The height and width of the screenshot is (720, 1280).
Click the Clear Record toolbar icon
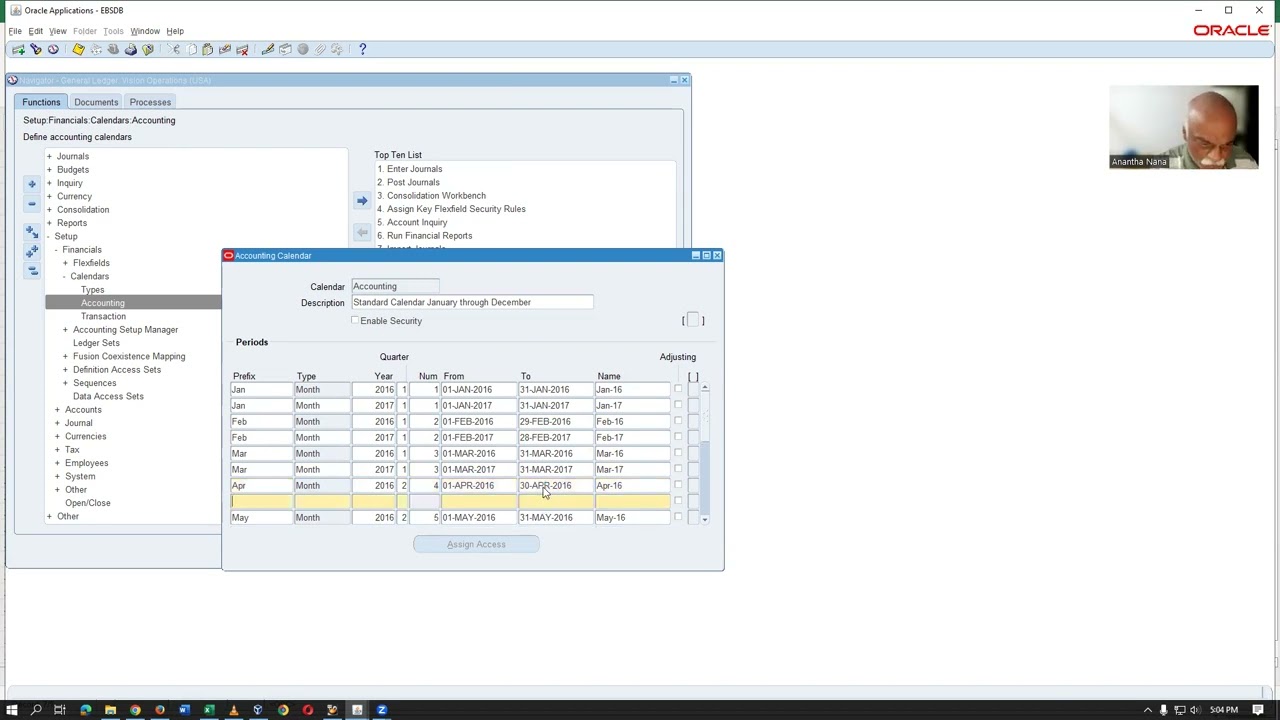pyautogui.click(x=225, y=50)
